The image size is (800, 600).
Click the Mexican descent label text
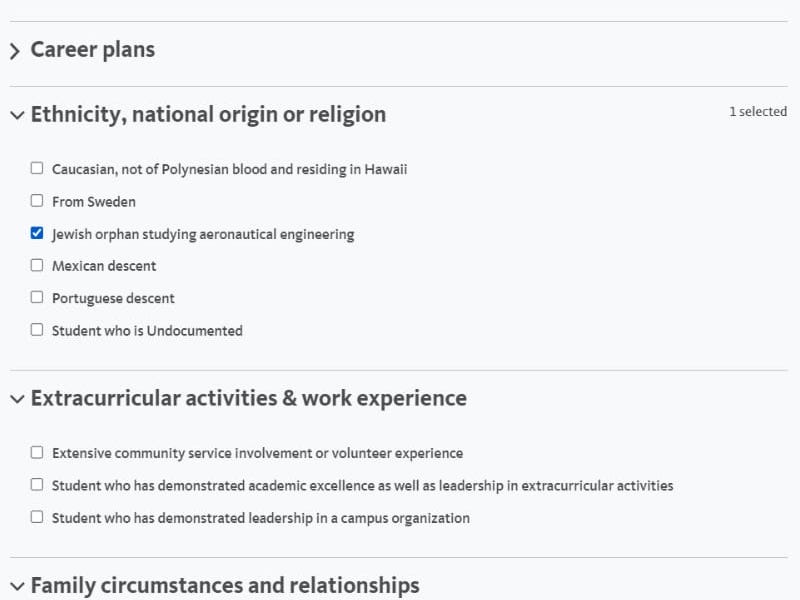[104, 266]
